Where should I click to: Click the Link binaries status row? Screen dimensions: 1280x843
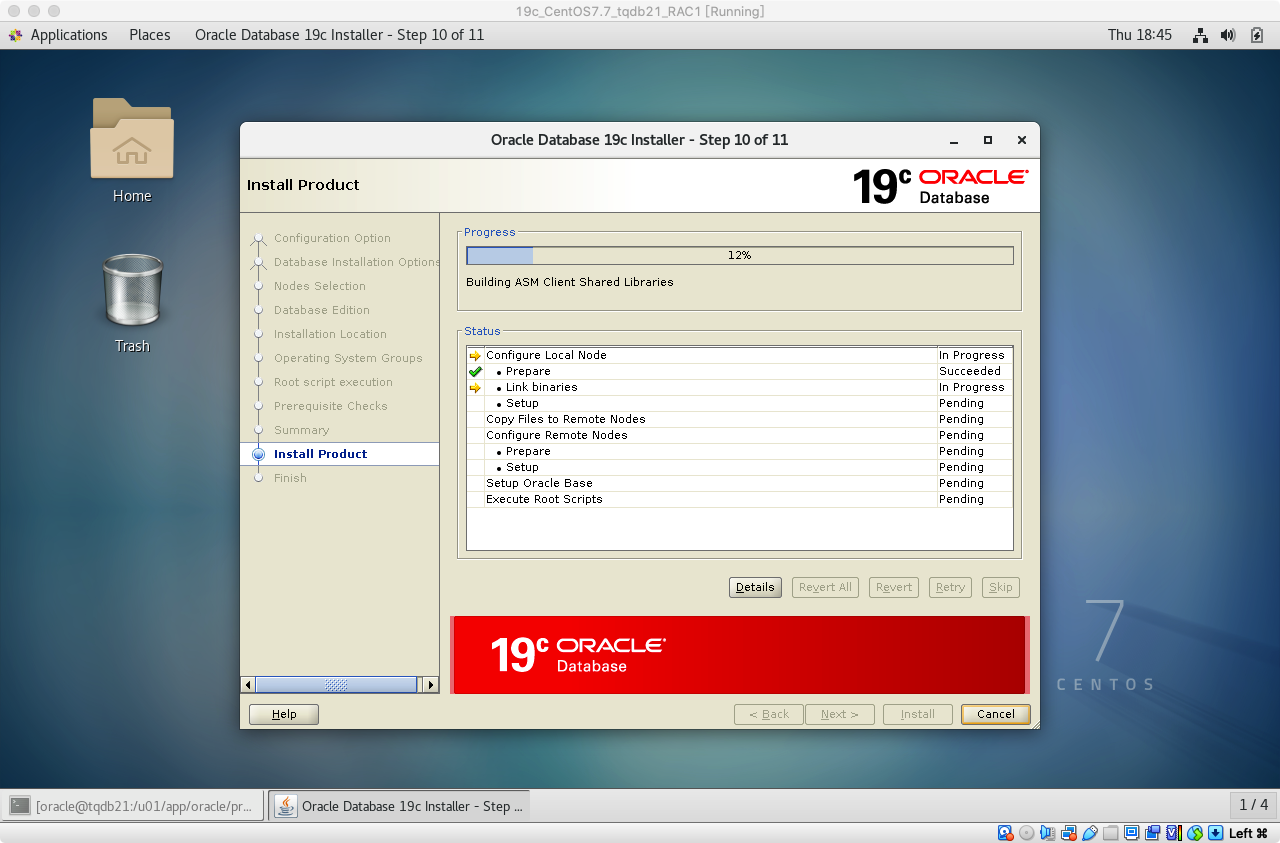pos(740,387)
